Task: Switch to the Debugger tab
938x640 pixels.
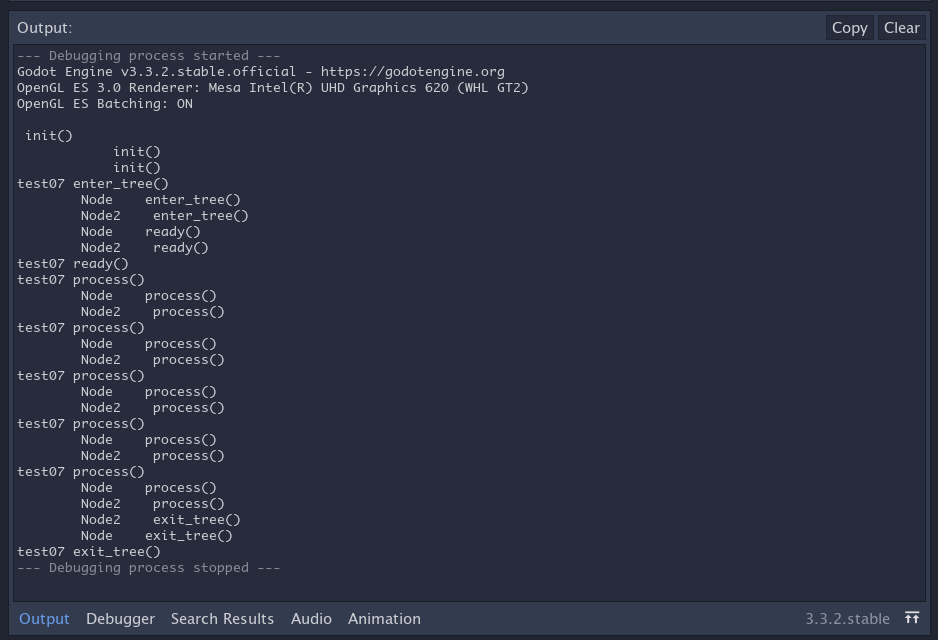Action: pyautogui.click(x=120, y=618)
